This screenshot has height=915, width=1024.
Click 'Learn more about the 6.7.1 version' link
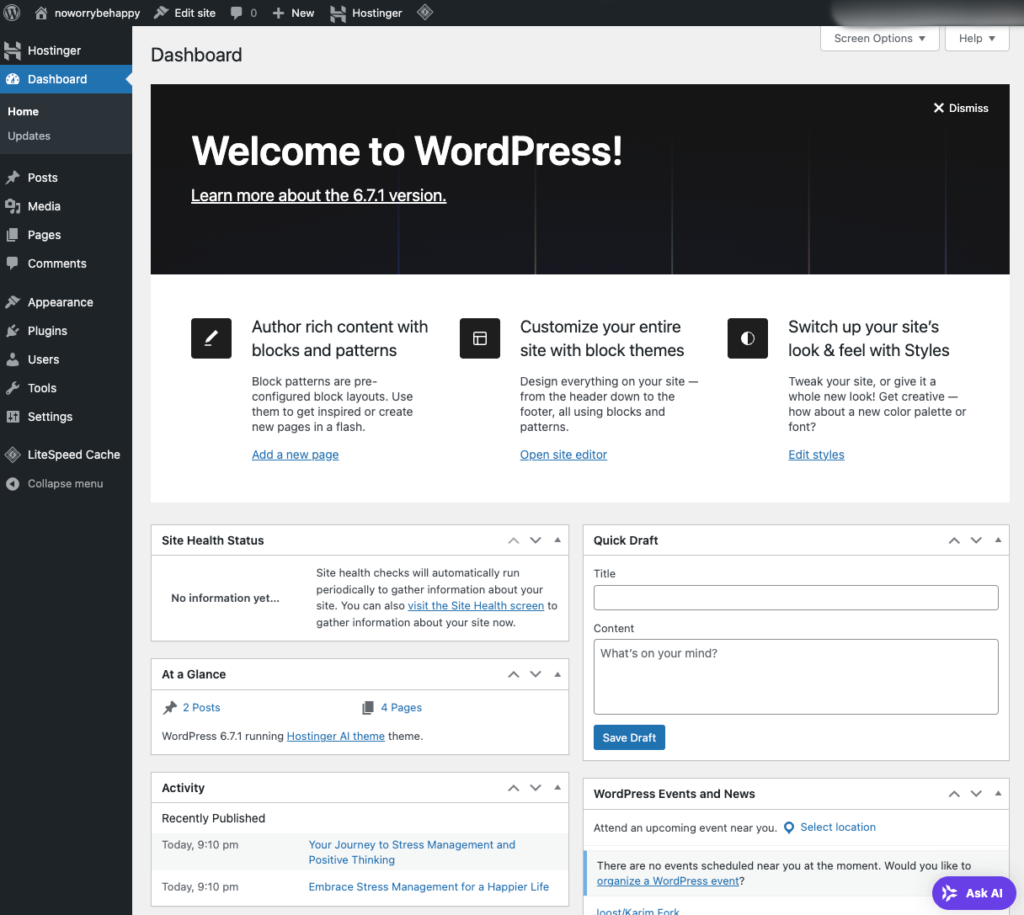point(319,195)
